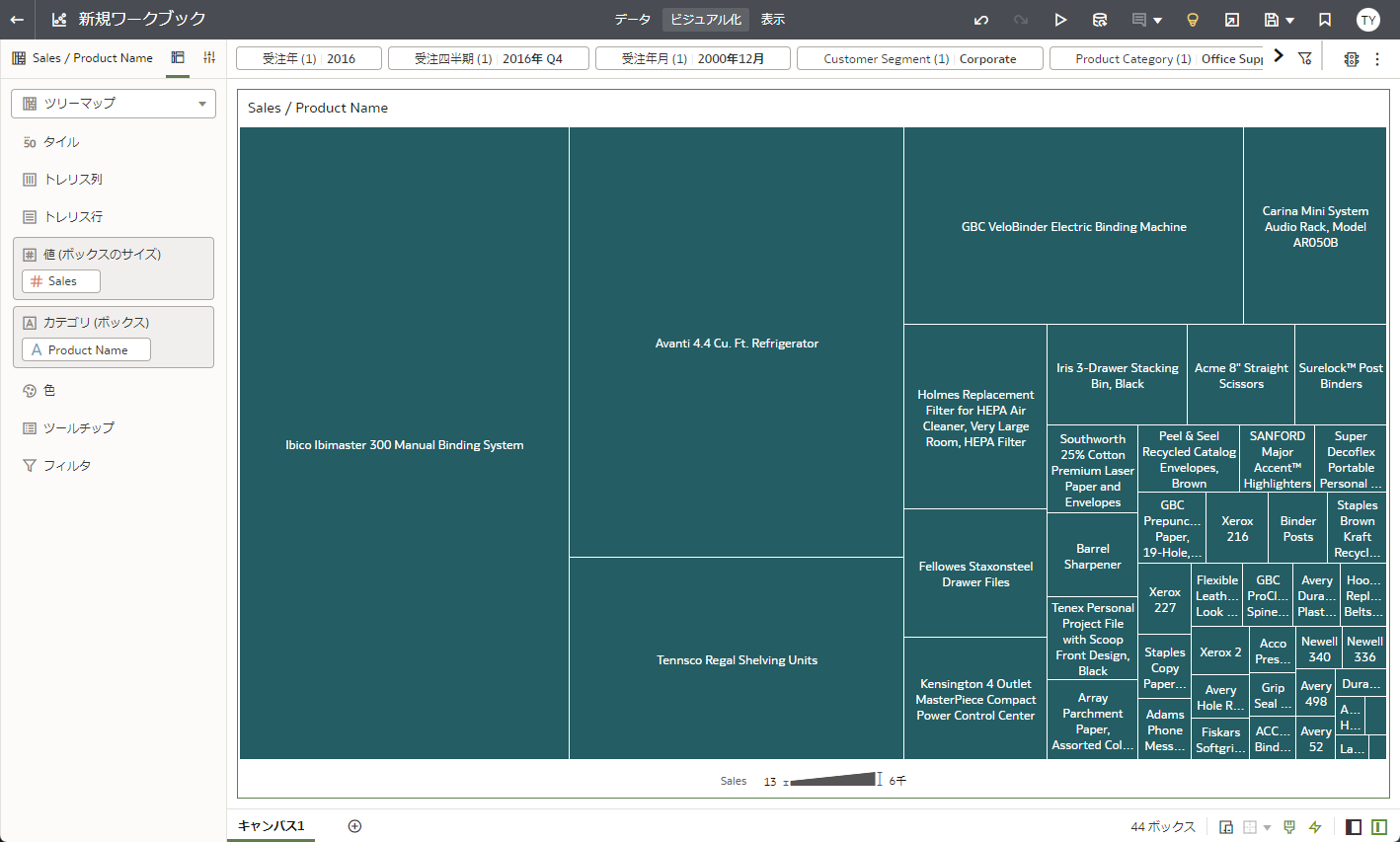The image size is (1400, 842).
Task: Open the properties sliders panel icon
Action: click(x=209, y=57)
